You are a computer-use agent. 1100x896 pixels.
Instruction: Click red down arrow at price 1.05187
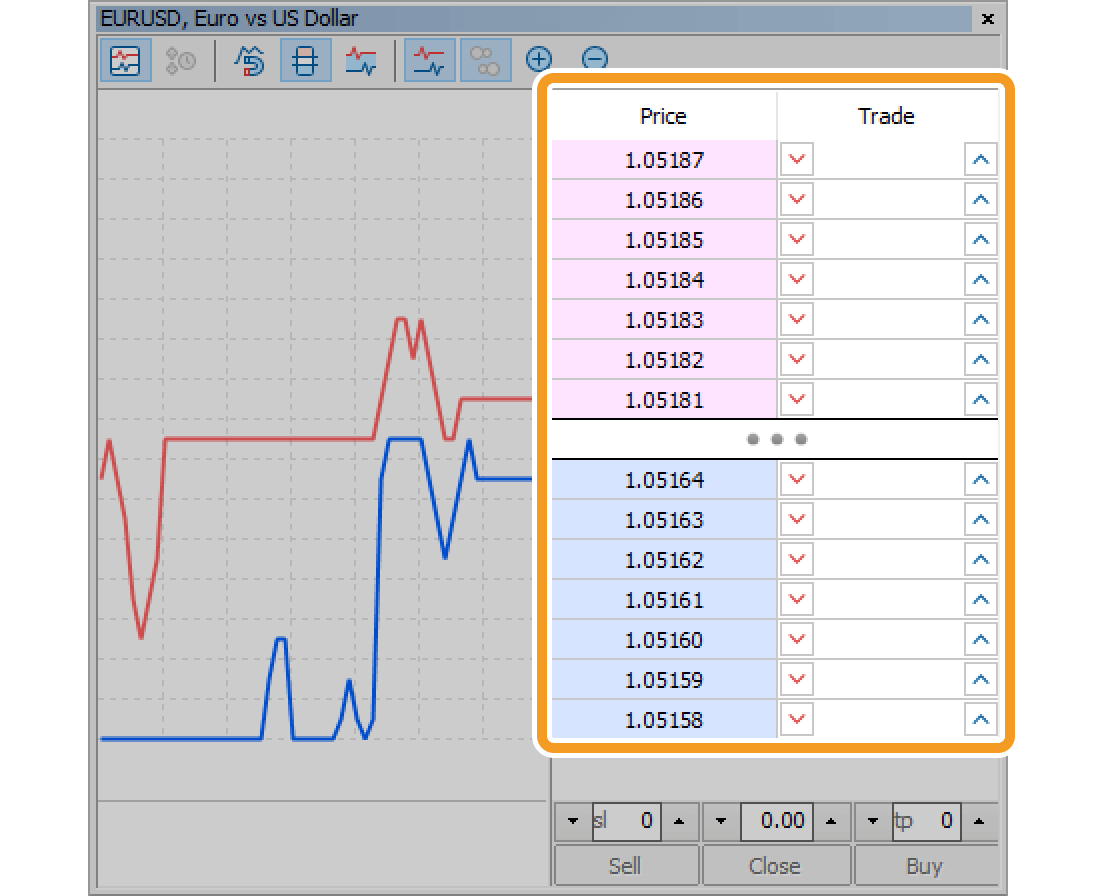(797, 160)
